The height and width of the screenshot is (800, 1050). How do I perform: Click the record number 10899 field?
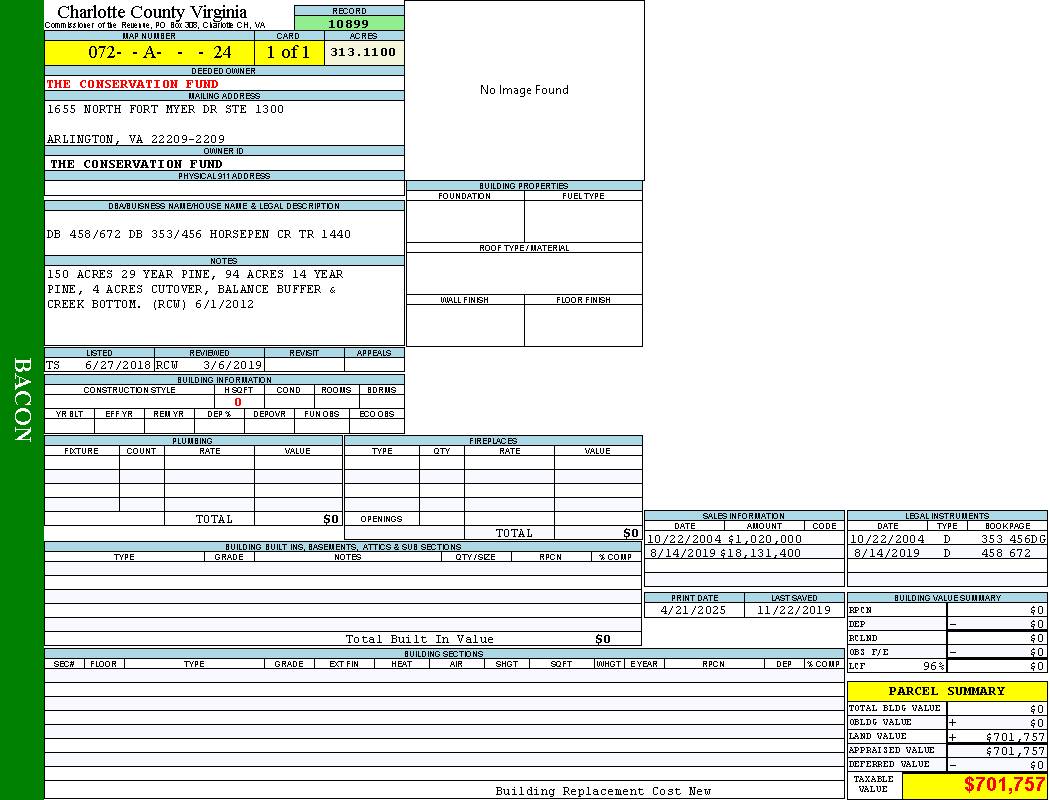point(349,23)
